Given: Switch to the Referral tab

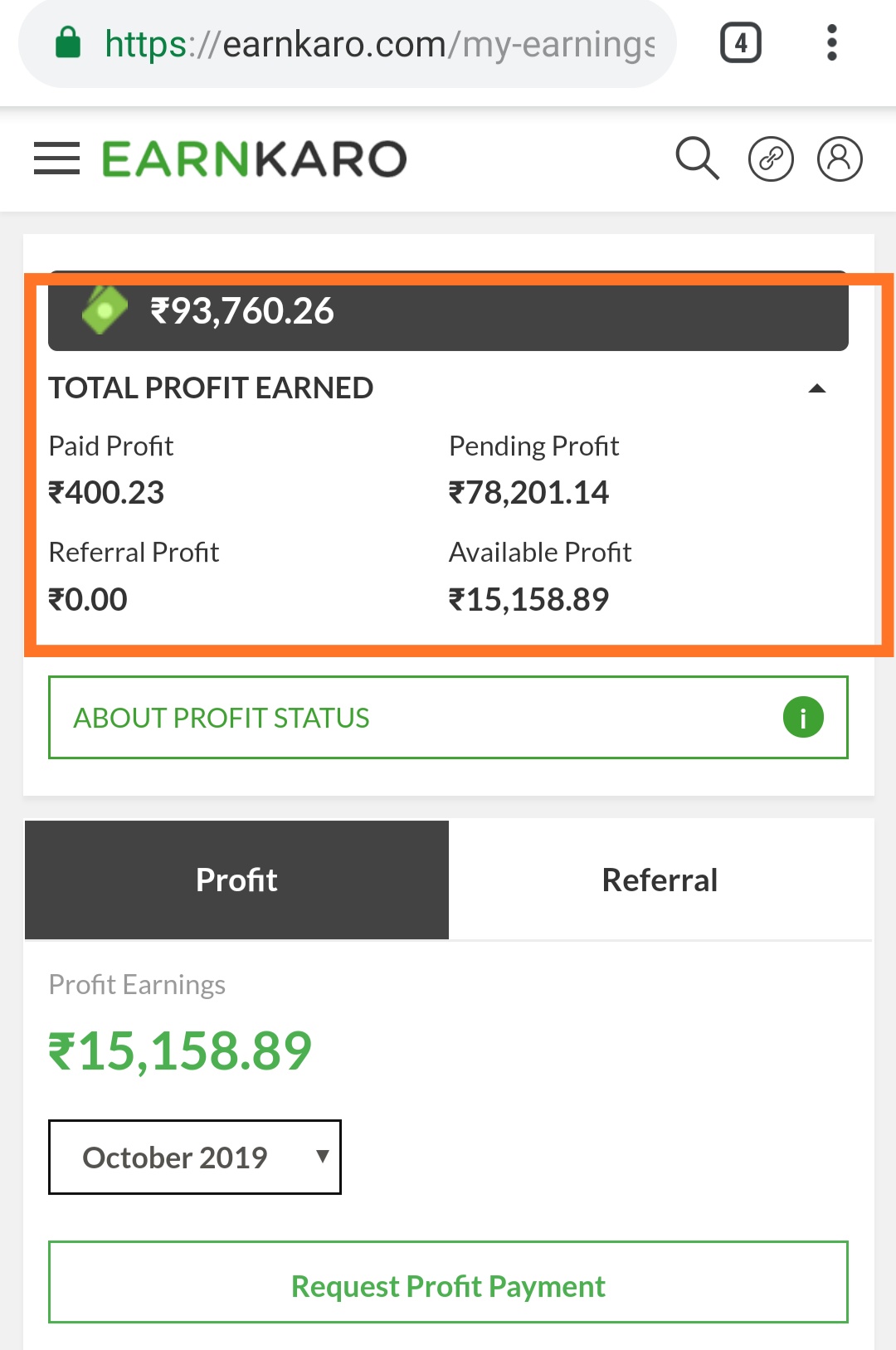Looking at the screenshot, I should [660, 880].
